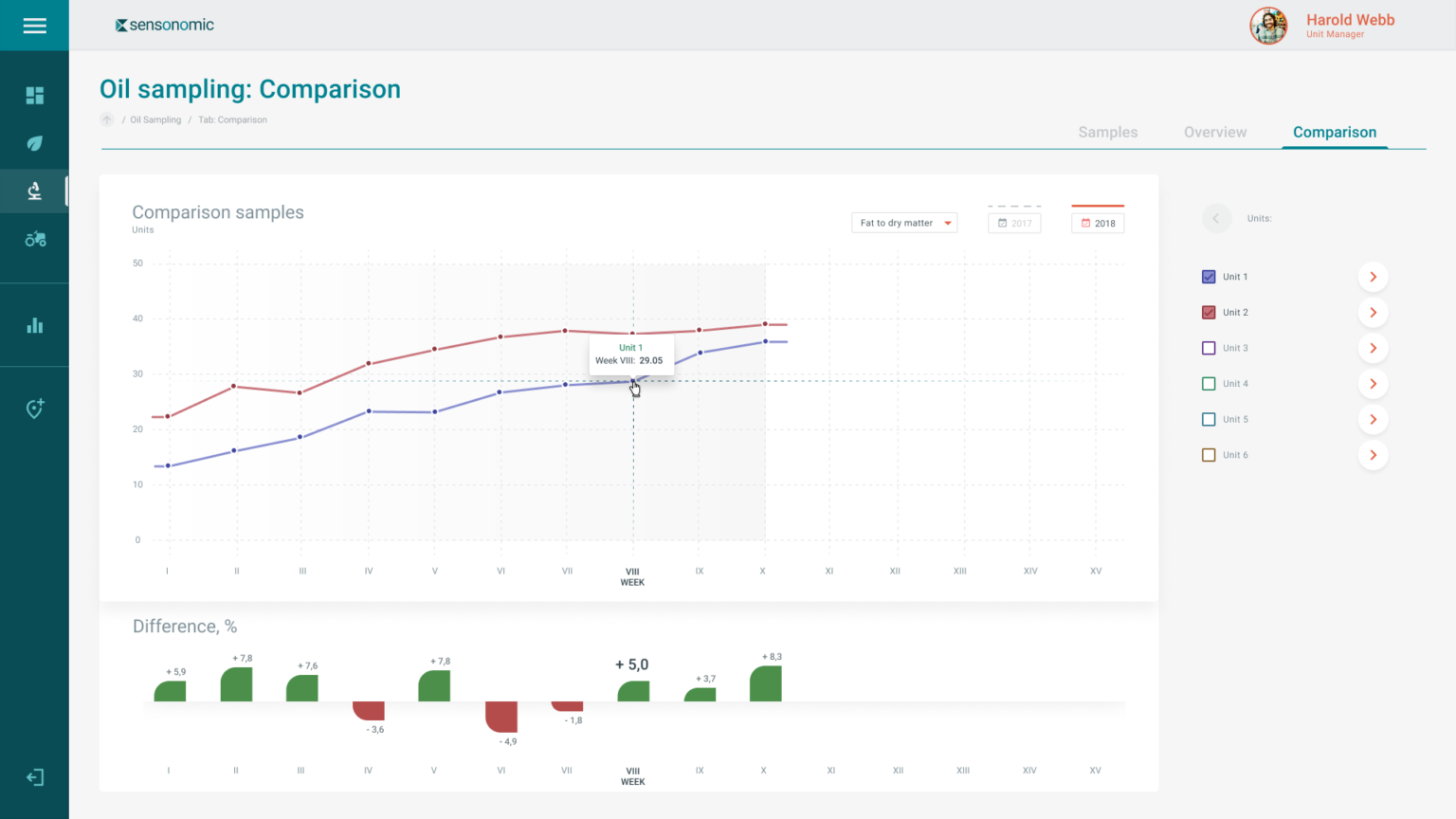Select the bar chart icon in the sidebar
The height and width of the screenshot is (819, 1456).
(34, 324)
